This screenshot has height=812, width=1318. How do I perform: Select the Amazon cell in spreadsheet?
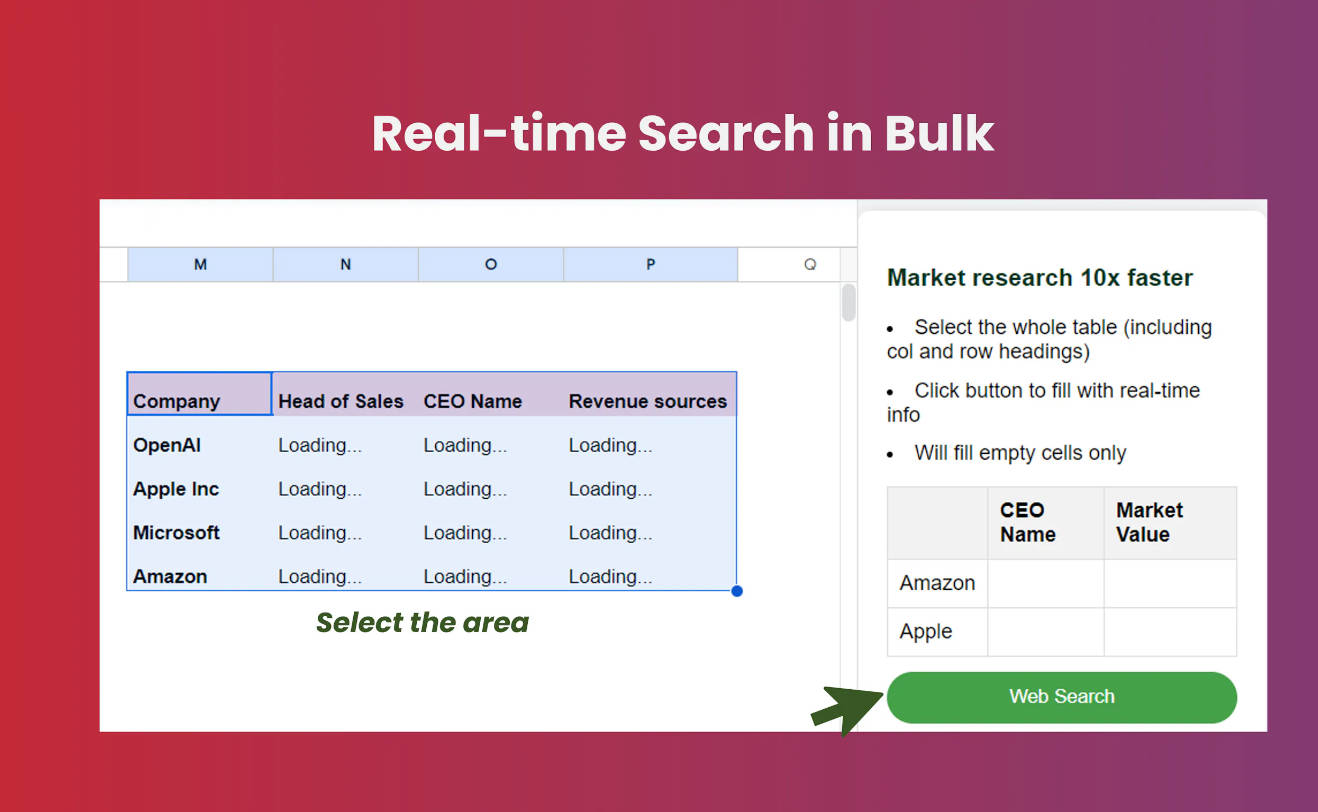pos(170,576)
